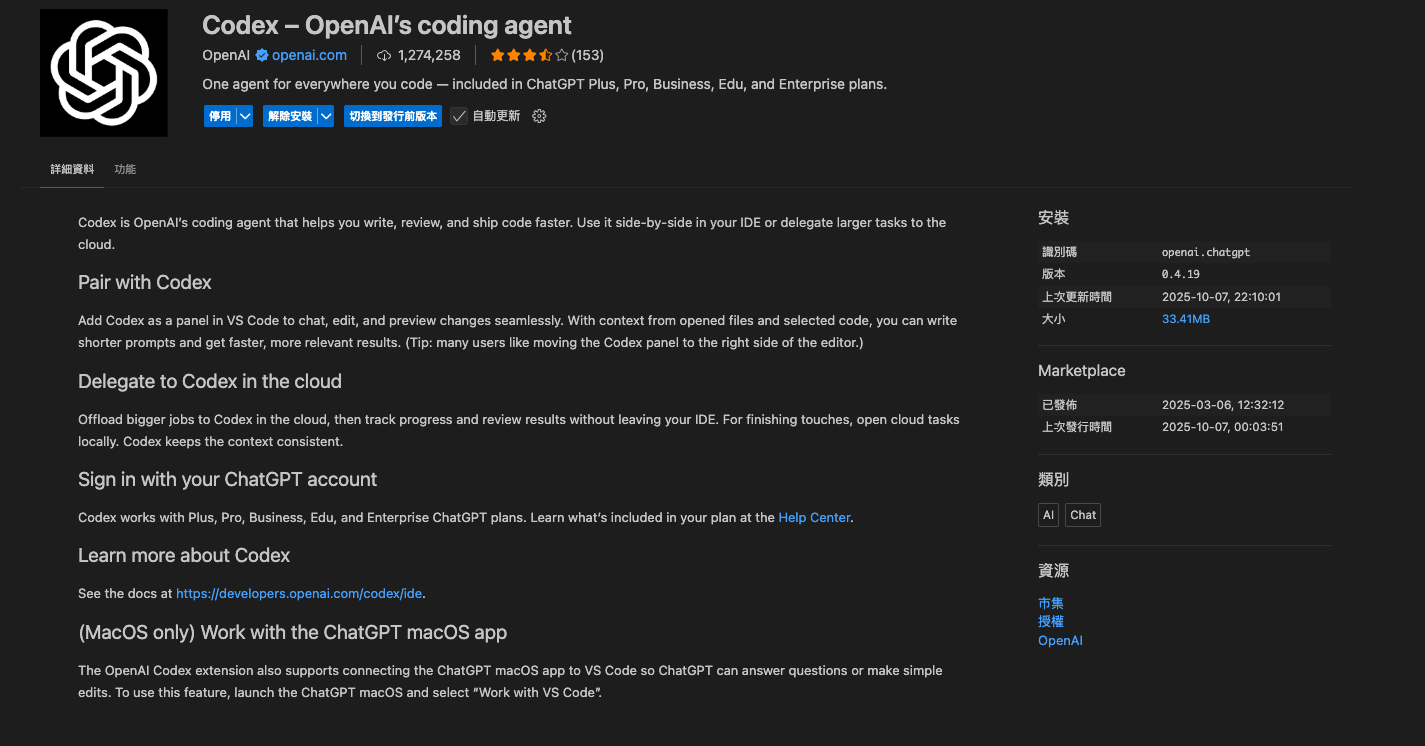Click the Codex – OpenAI's coding agent title
Screen dimensions: 1425x746
(x=387, y=24)
